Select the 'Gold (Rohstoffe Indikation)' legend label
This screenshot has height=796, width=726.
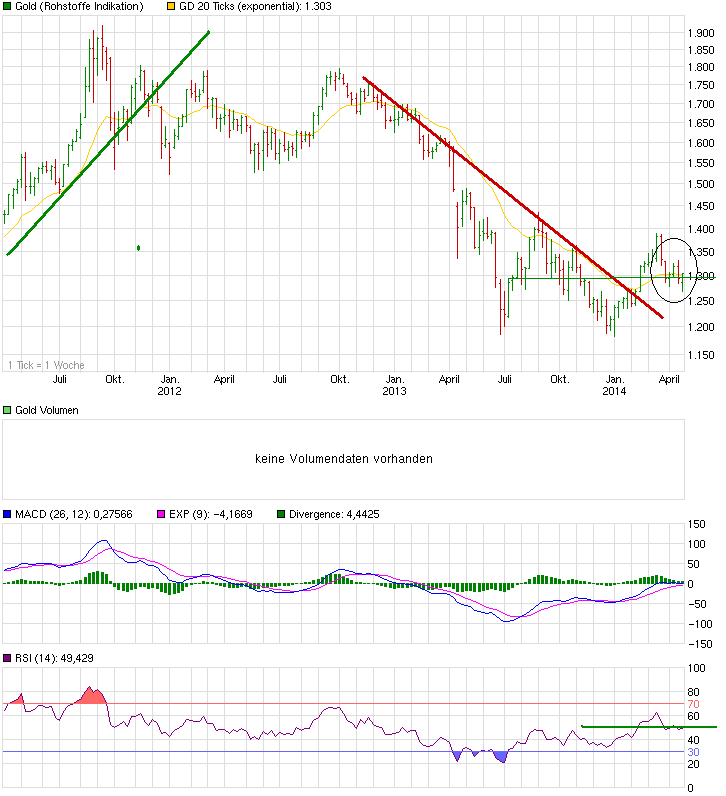click(x=79, y=7)
